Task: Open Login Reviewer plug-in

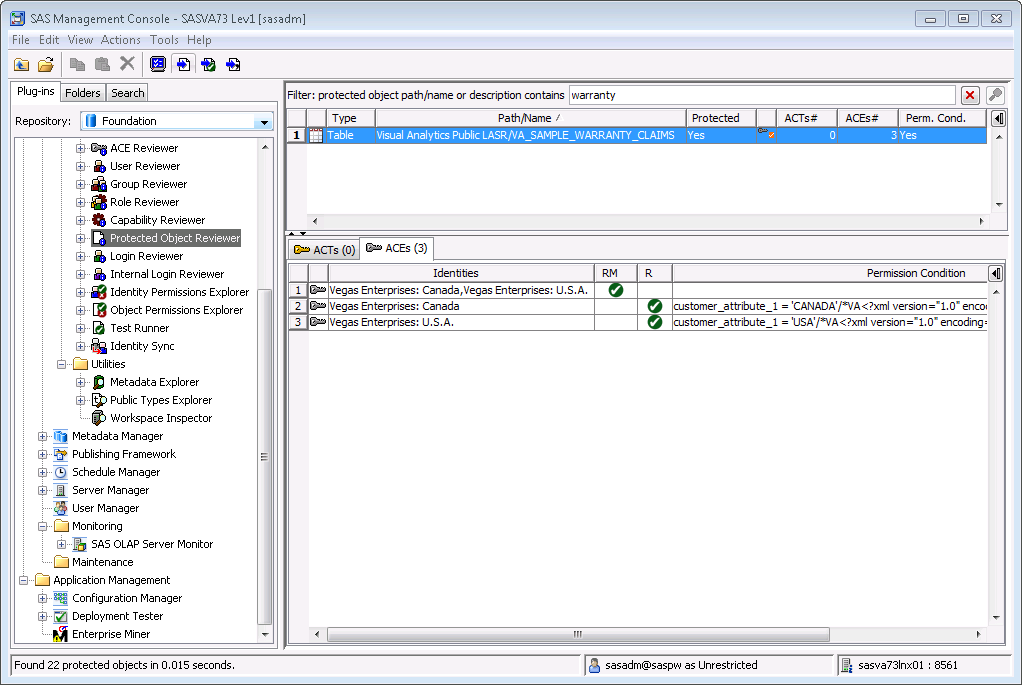Action: pyautogui.click(x=146, y=256)
